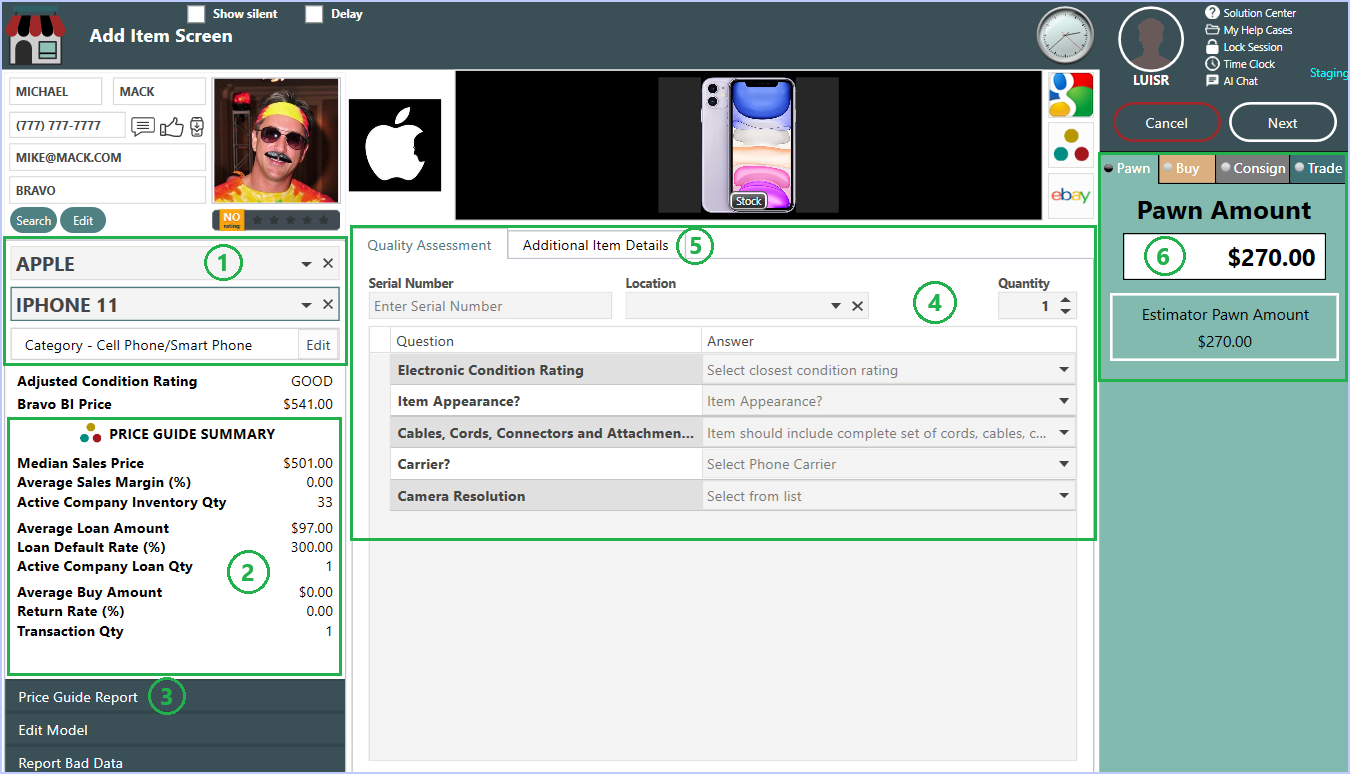Click the BRAVO field
The image size is (1350, 774).
pyautogui.click(x=108, y=190)
